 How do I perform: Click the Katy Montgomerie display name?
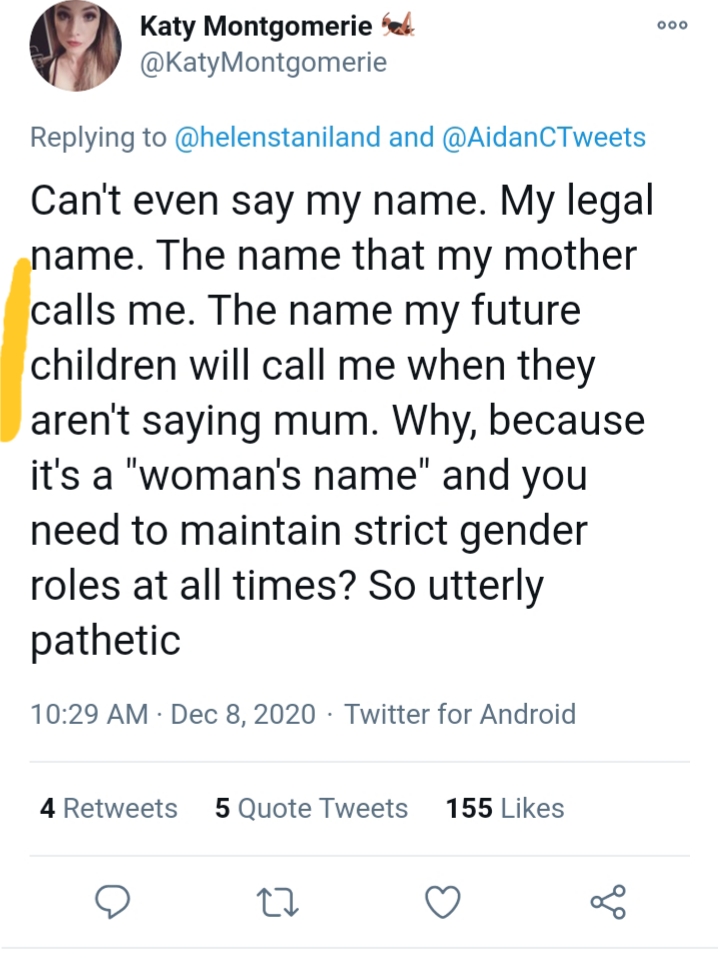point(256,26)
